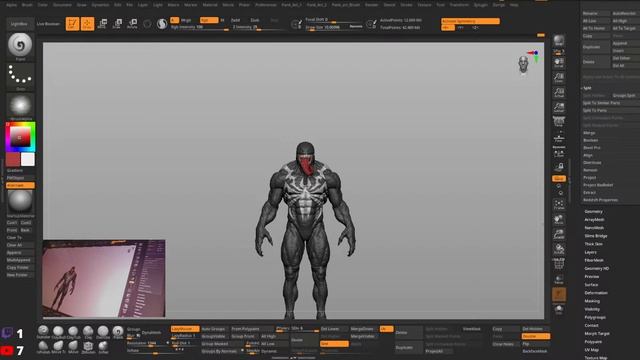Image resolution: width=640 pixels, height=360 pixels.
Task: Click the Rotate view icon on right shelf
Action: (x=559, y=250)
